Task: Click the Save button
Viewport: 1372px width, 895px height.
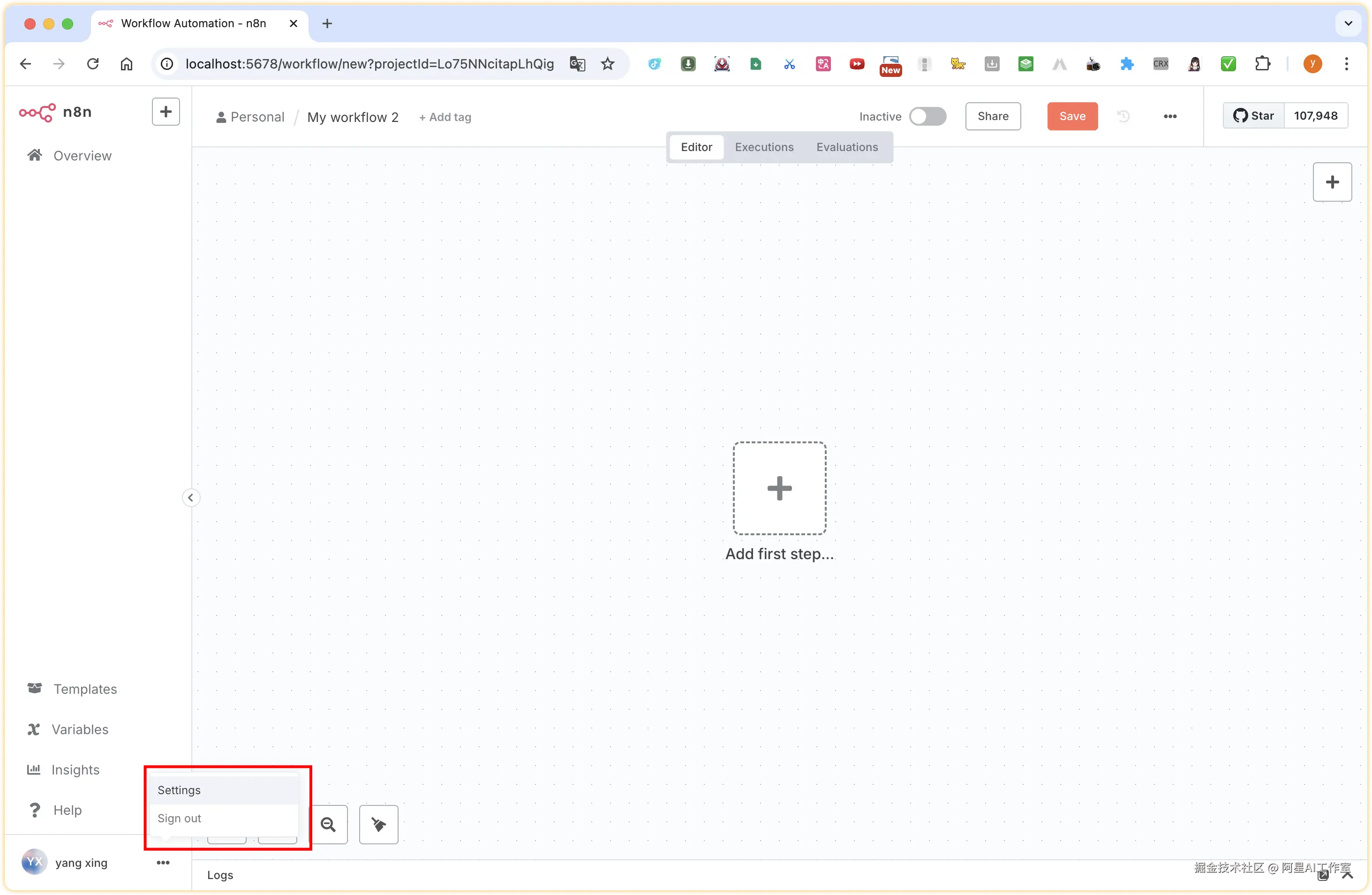Action: pos(1072,116)
